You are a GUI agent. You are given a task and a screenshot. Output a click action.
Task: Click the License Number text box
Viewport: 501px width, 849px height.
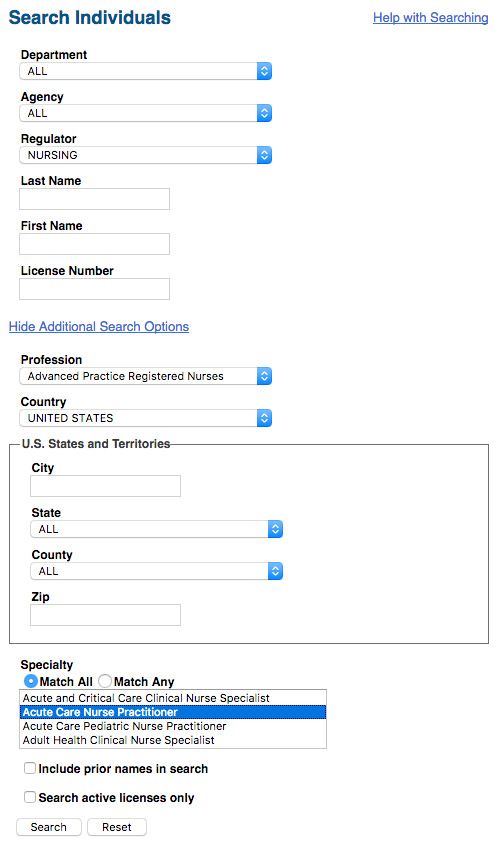pos(94,289)
